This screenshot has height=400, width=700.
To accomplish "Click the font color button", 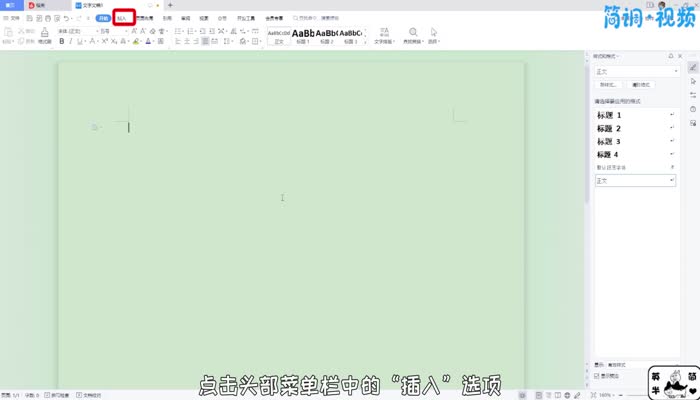I will (148, 42).
